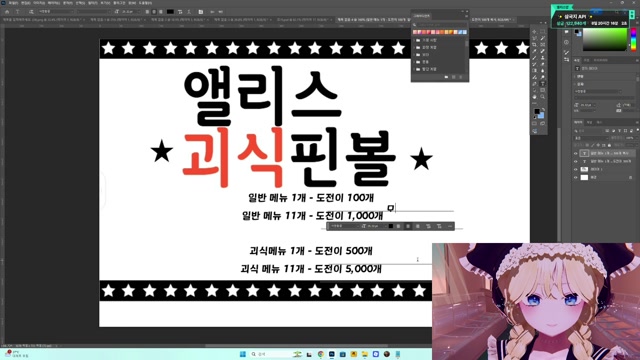
Task: Cancel text edit in options bar
Action: [212, 12]
